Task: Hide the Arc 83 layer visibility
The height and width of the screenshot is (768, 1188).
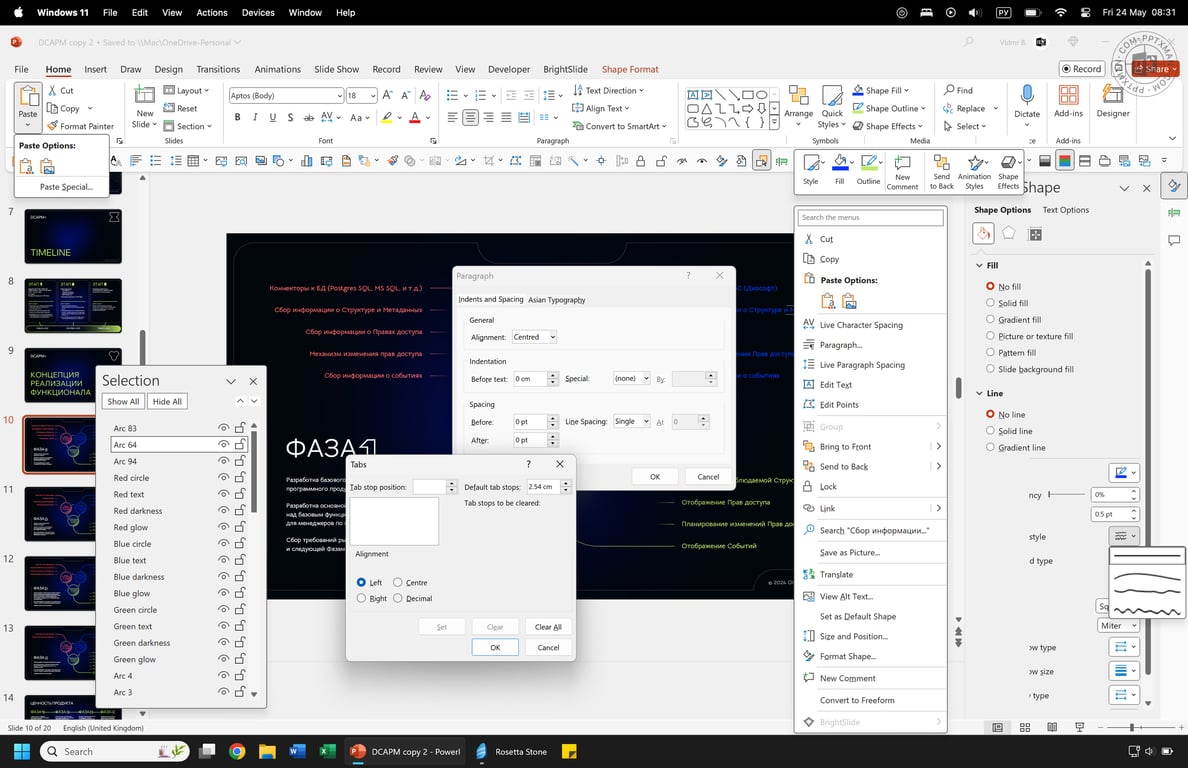Action: 224,428
